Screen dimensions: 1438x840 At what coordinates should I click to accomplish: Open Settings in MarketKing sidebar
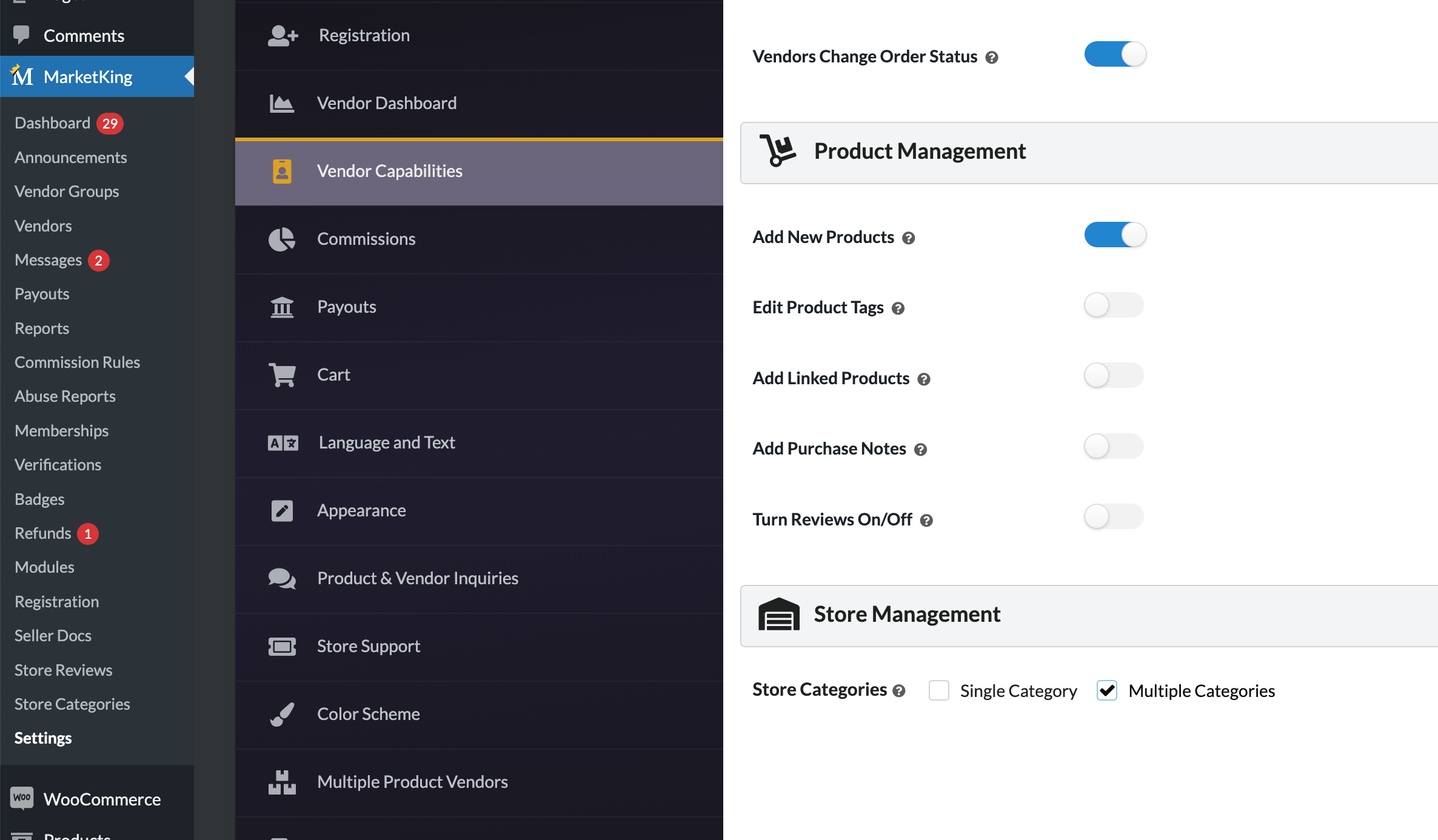[x=43, y=738]
